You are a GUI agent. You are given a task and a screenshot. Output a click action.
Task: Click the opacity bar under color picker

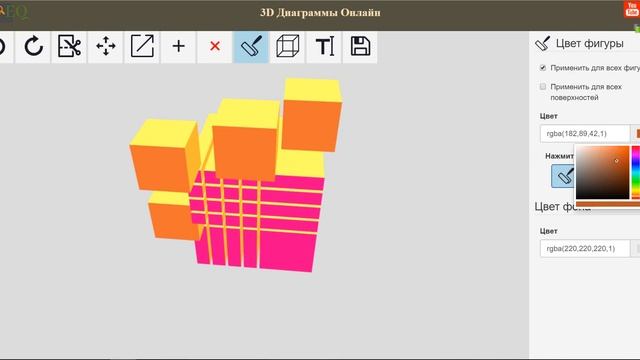(608, 204)
